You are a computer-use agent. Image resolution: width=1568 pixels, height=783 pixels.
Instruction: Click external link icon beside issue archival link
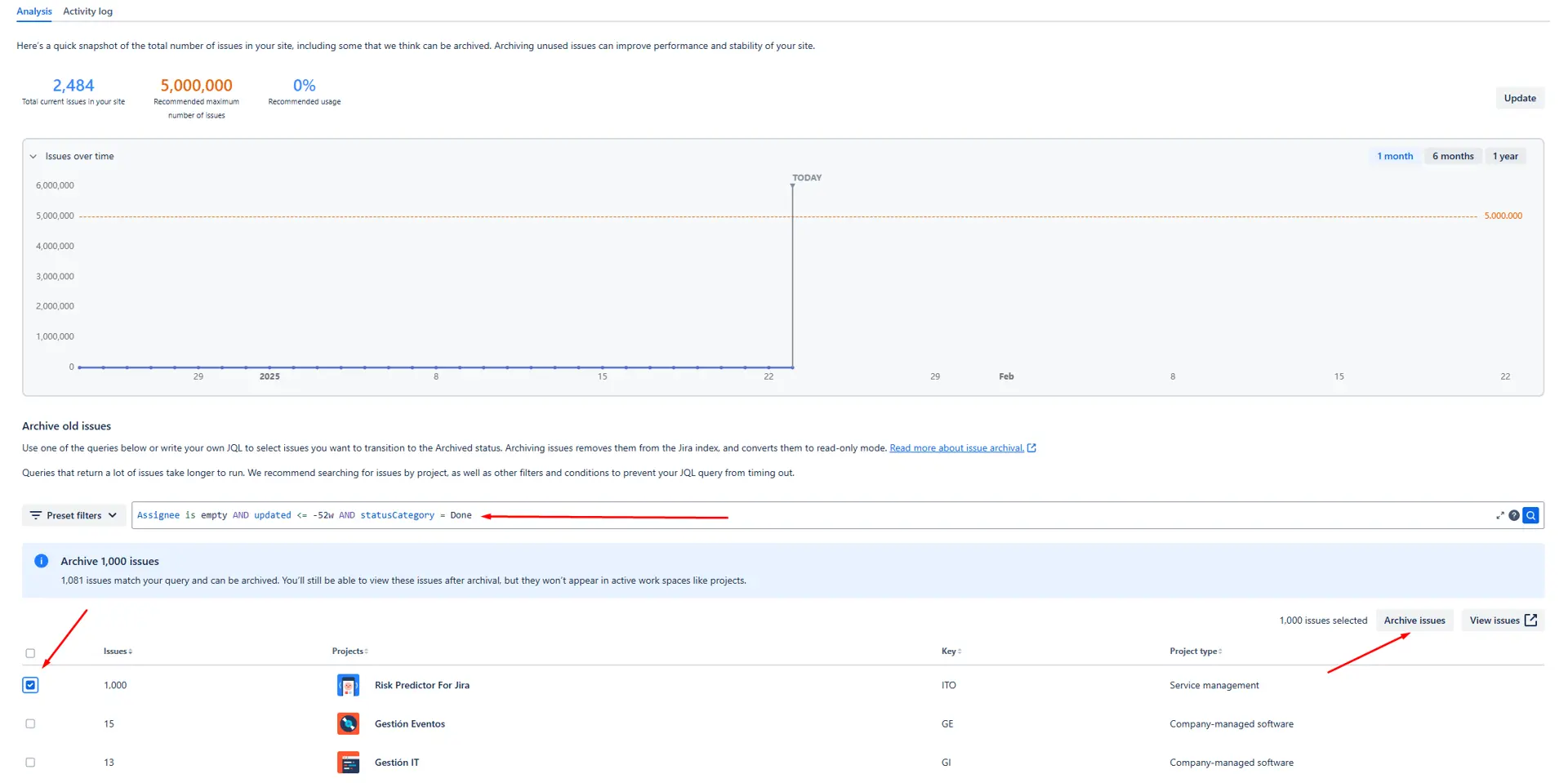1032,448
